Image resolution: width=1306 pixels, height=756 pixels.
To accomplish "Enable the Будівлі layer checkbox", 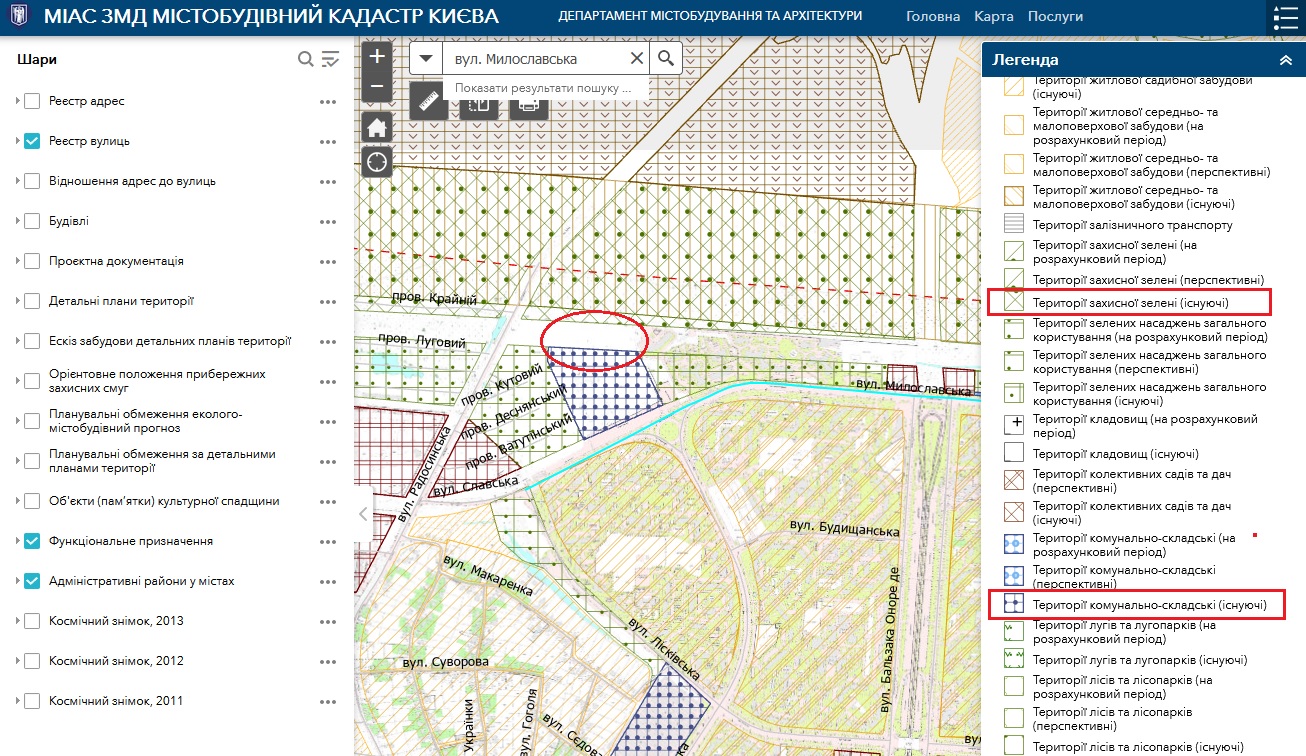I will [32, 221].
